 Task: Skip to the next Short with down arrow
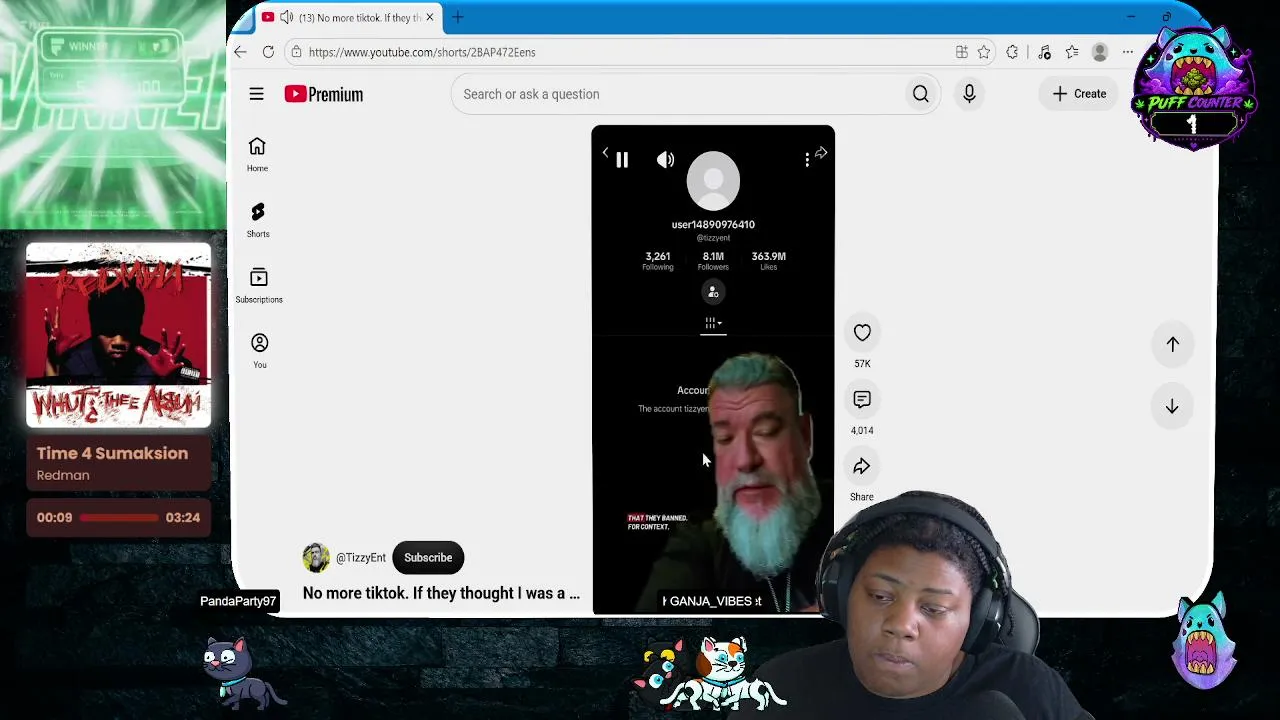pos(1172,407)
